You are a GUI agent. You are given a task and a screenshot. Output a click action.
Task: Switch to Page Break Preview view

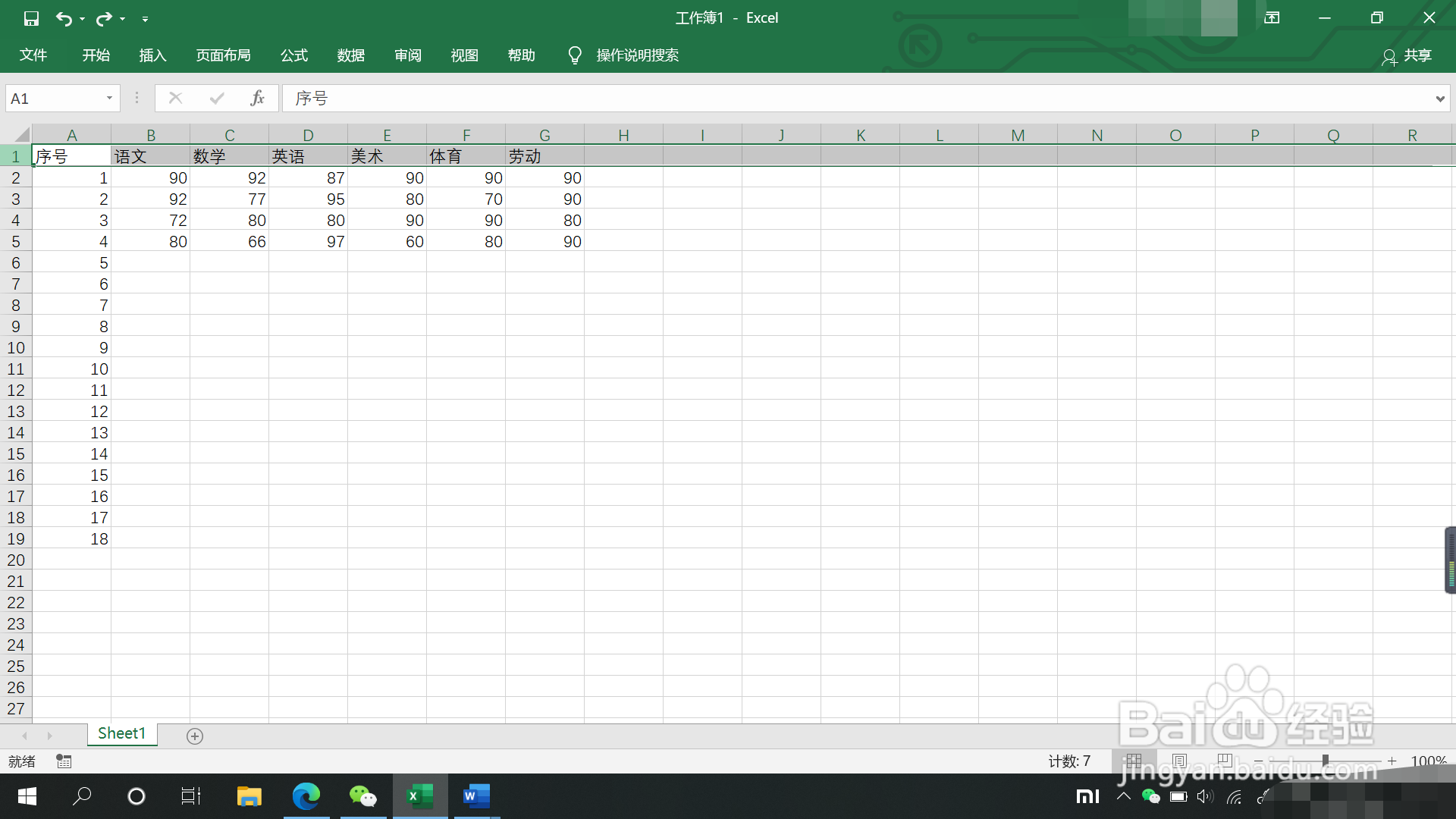1224,760
